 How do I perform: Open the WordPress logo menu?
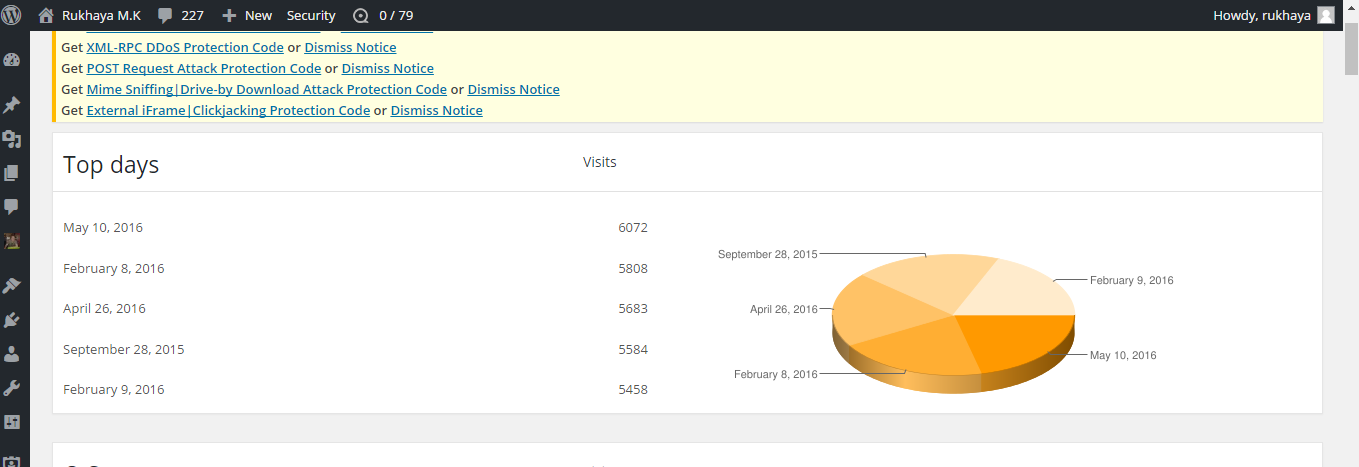point(12,15)
